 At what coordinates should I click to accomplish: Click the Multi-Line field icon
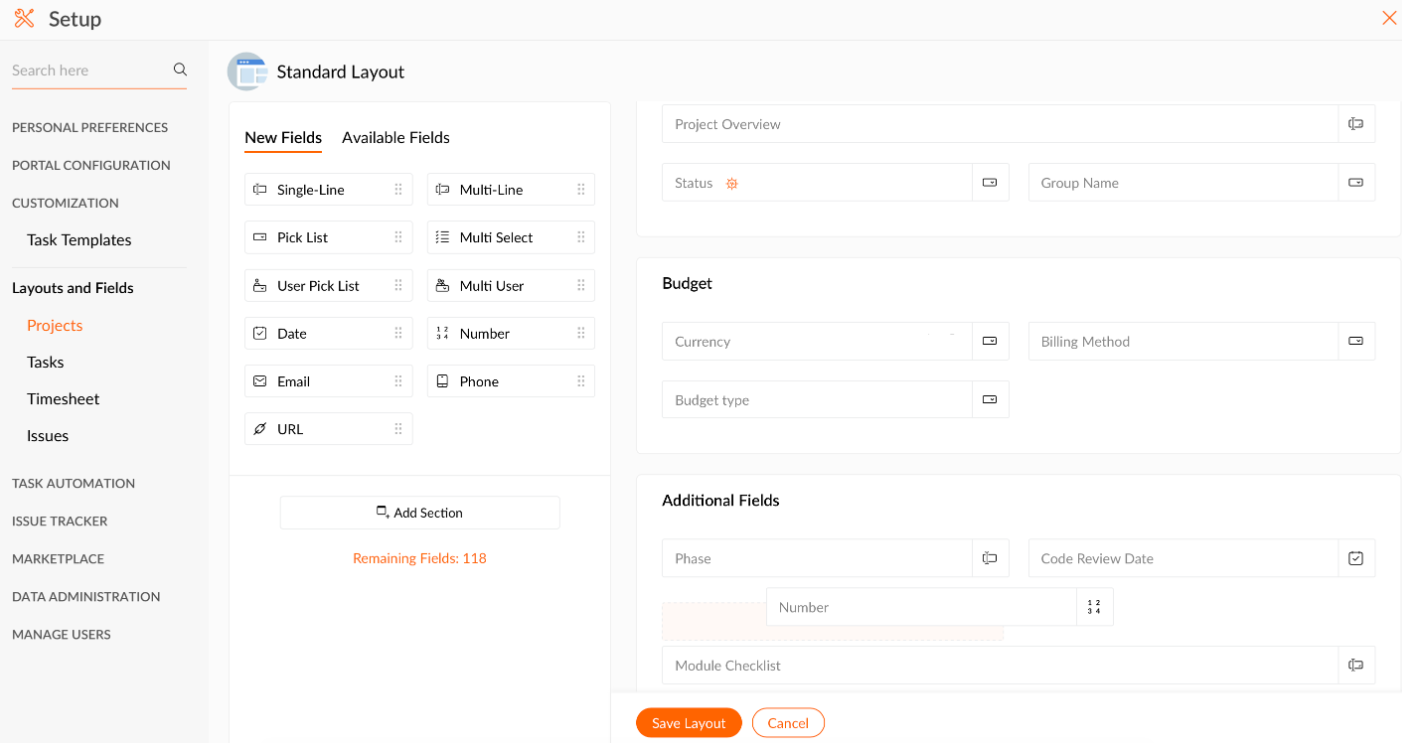[442, 189]
